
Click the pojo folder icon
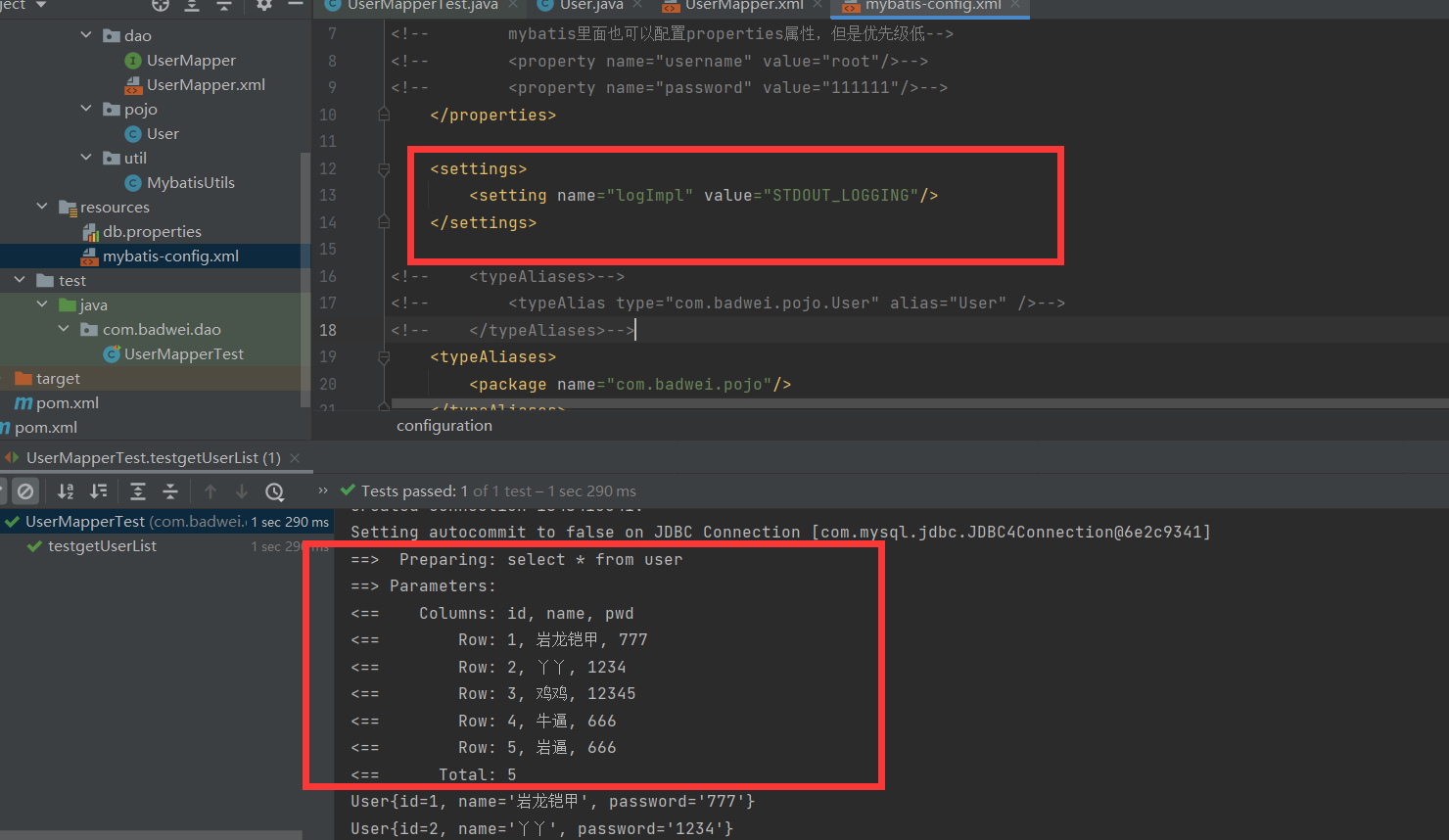(112, 110)
